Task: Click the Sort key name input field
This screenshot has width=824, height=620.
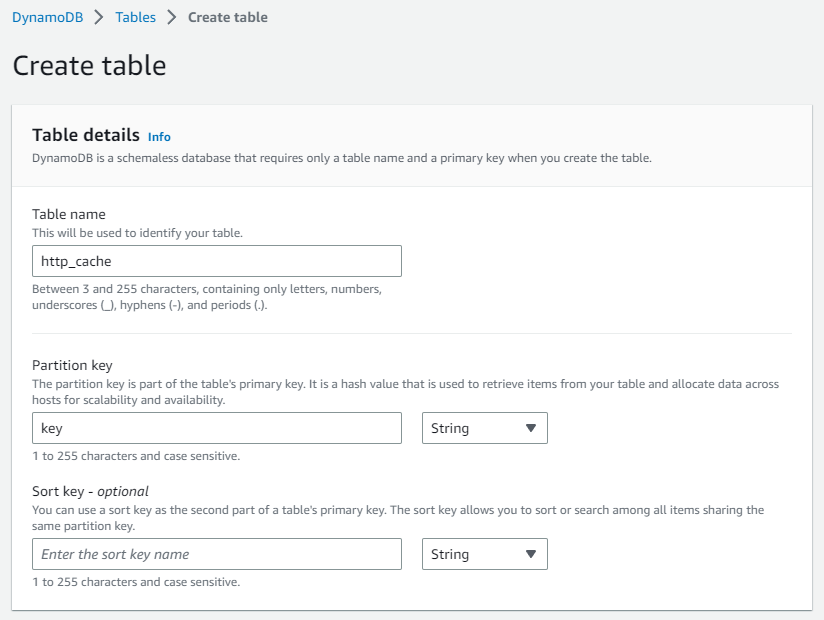Action: [217, 554]
